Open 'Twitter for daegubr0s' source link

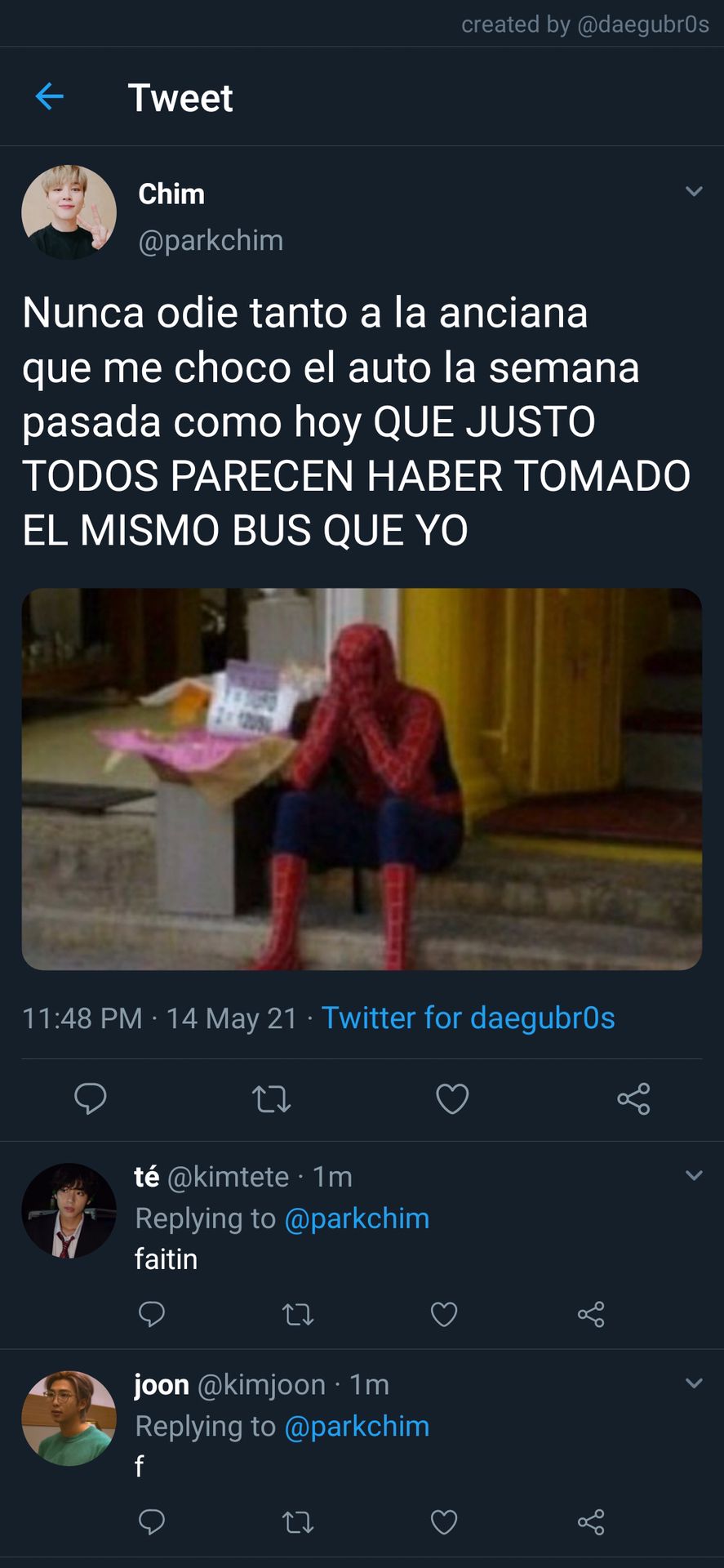point(469,1018)
